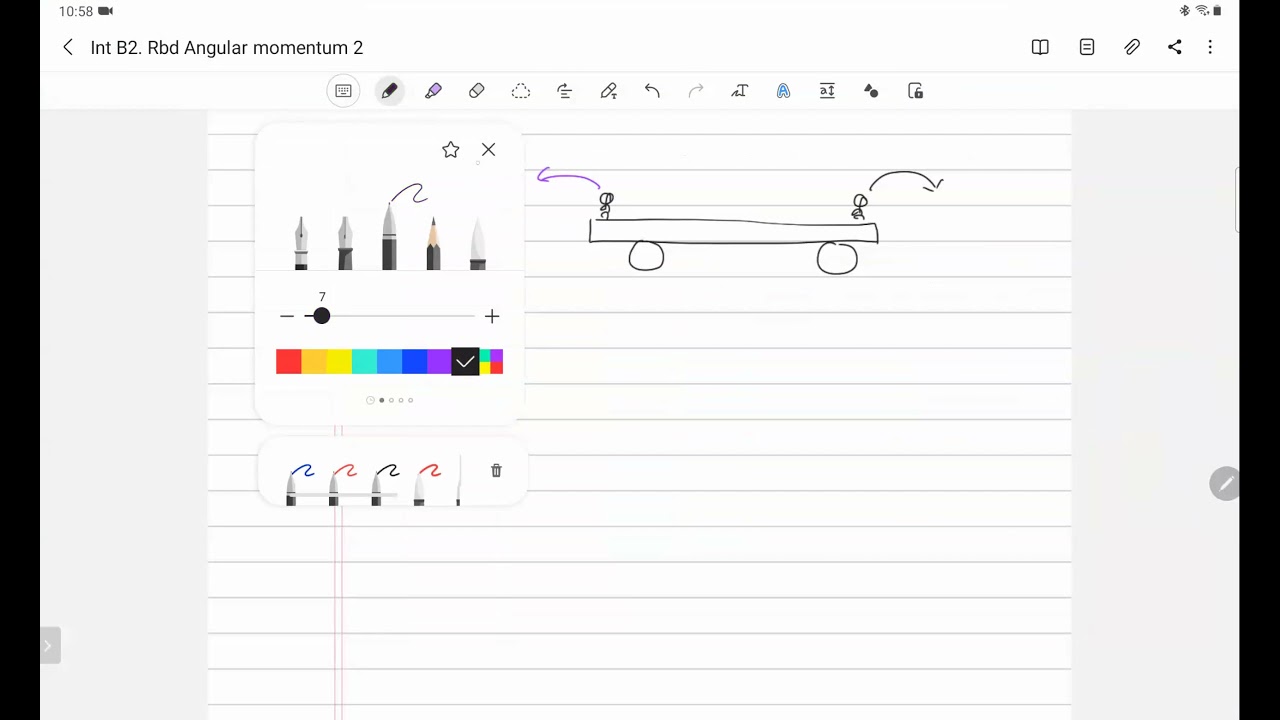This screenshot has width=1280, height=720.
Task: Select the pen-to-text tool
Action: pos(609,91)
